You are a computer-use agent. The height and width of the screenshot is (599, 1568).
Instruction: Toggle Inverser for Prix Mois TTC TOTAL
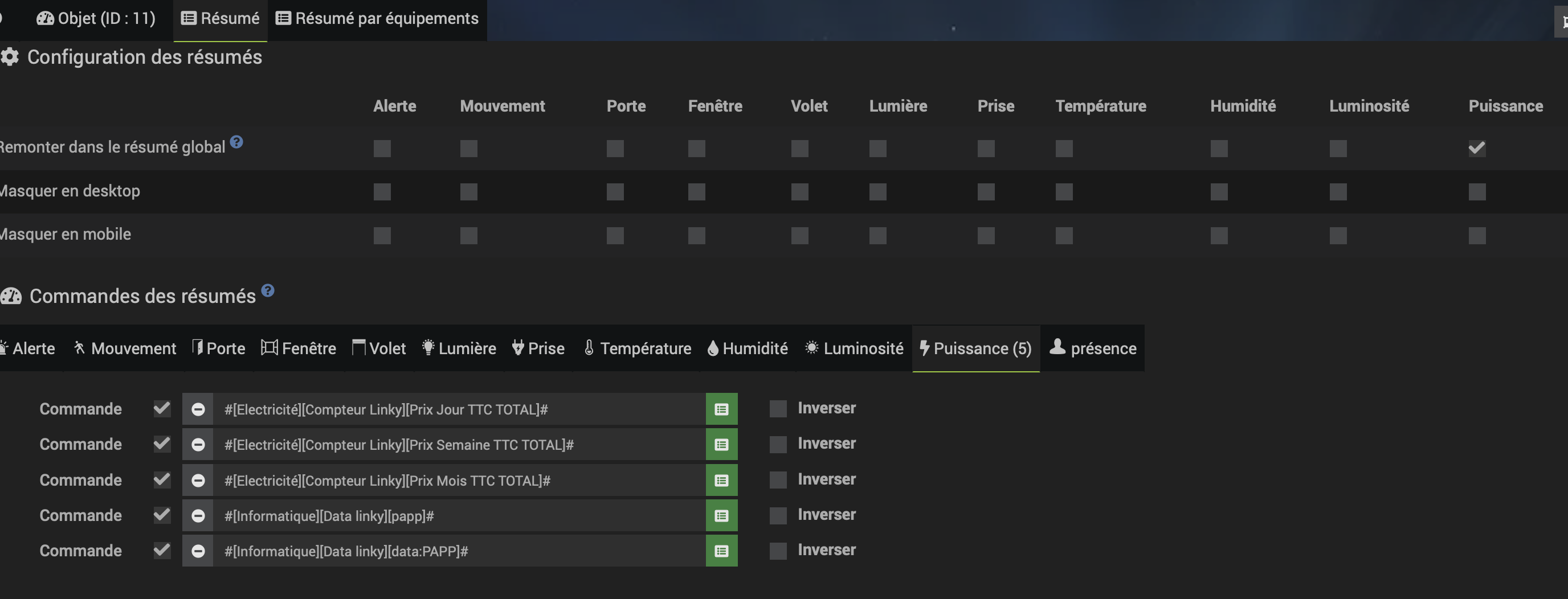tap(778, 480)
